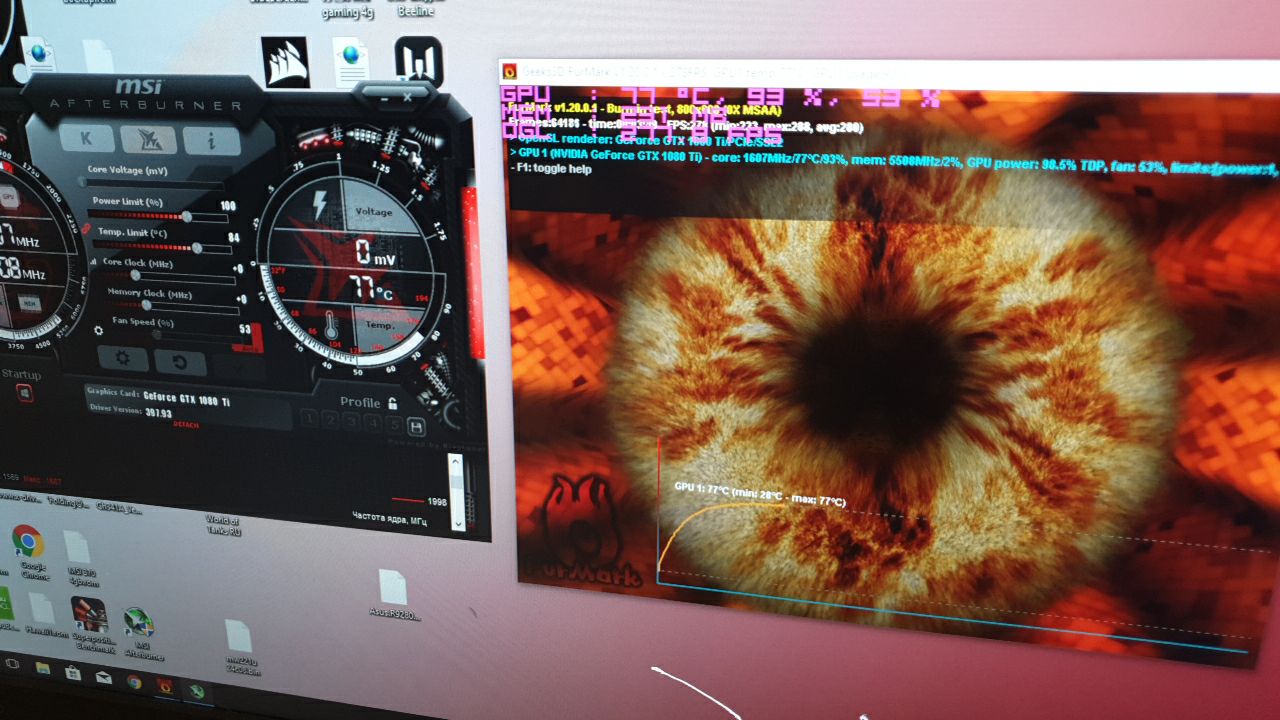Click the lightning bolt icon on the gauge
Image resolution: width=1280 pixels, height=720 pixels.
320,204
